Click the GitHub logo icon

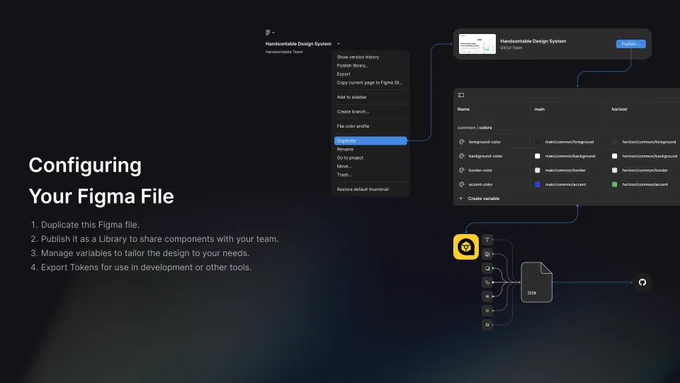pos(642,282)
